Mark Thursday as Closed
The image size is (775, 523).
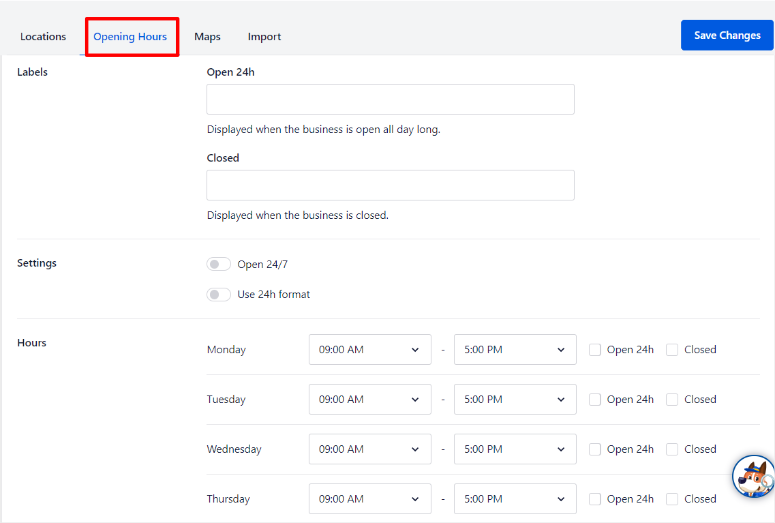(672, 499)
